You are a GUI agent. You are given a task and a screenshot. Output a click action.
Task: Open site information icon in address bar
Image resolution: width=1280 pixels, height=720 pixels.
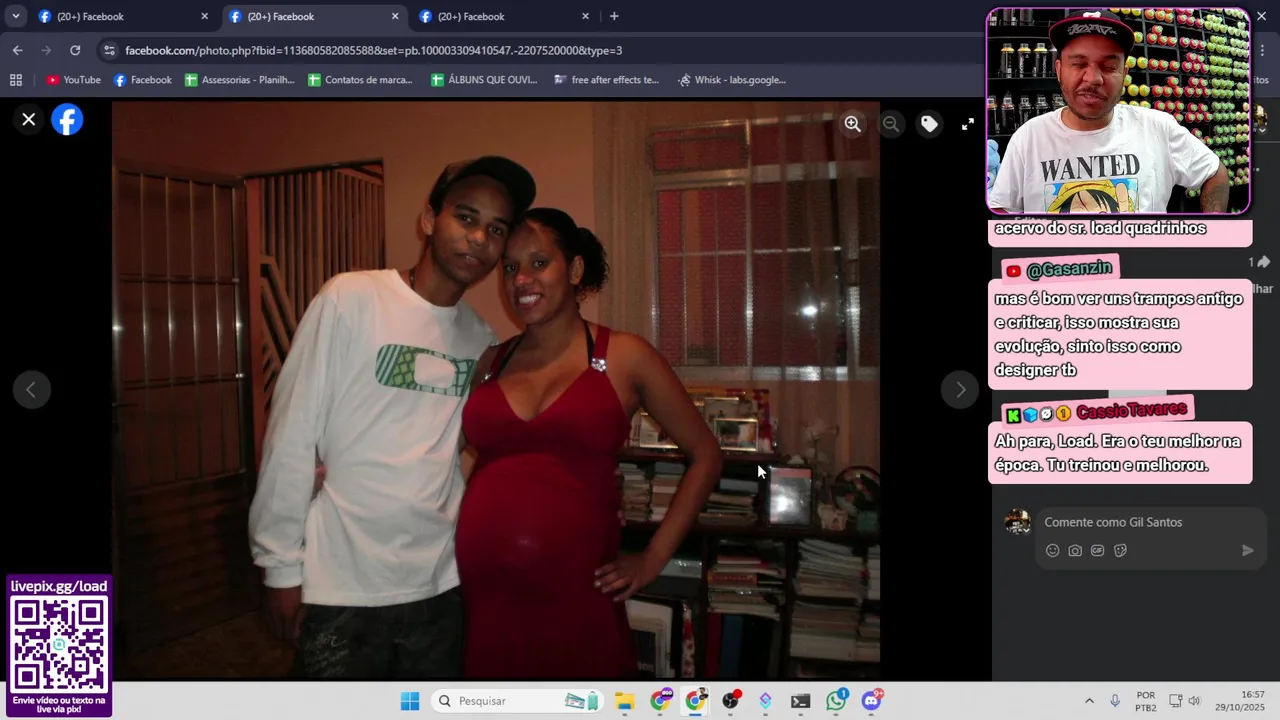click(109, 50)
